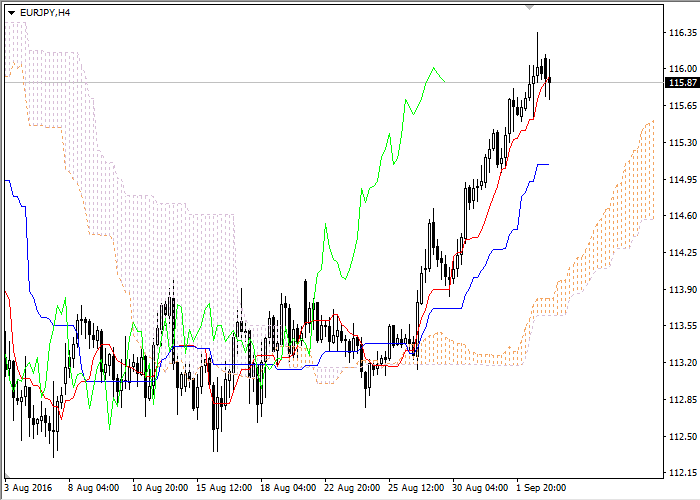Select the purple dotted cloud at upper left

click(54, 85)
